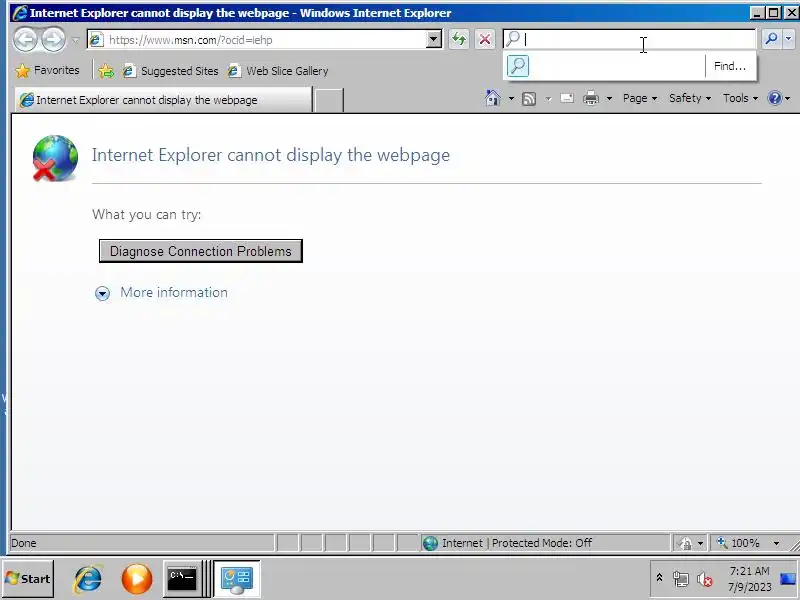The width and height of the screenshot is (800, 600).
Task: Click the RSS Feeds icon
Action: click(529, 98)
